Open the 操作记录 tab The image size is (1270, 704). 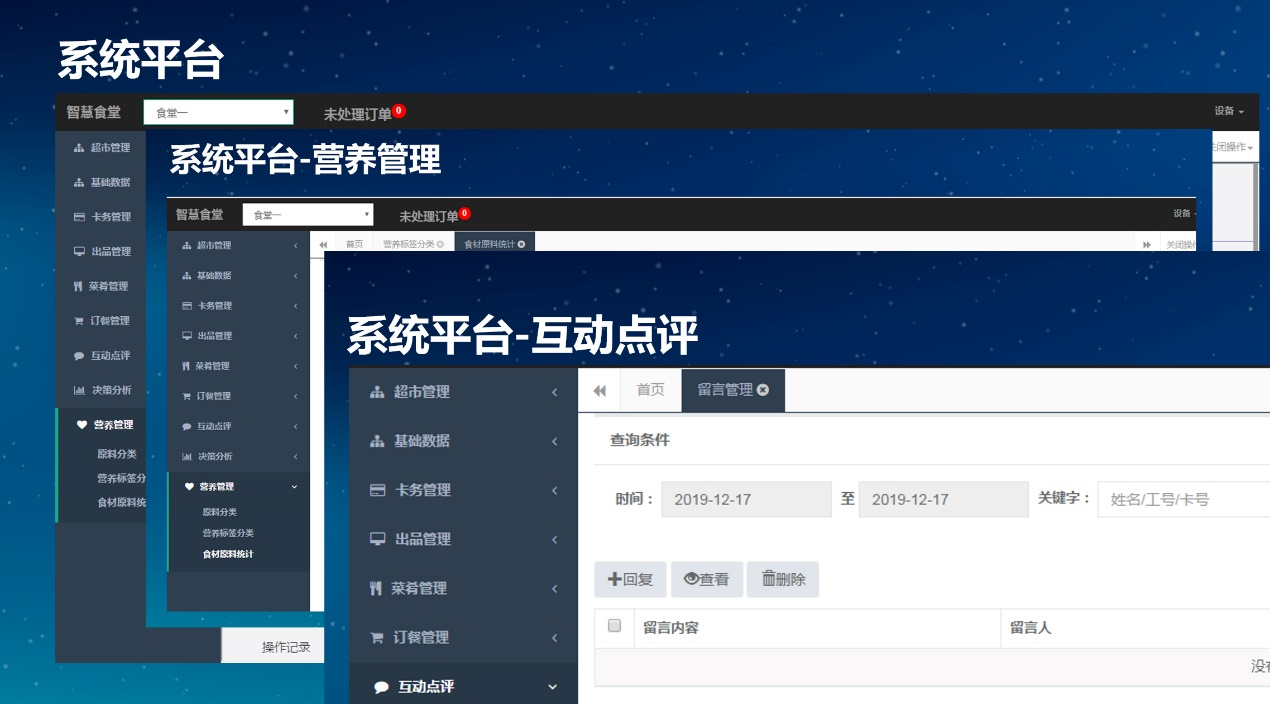(286, 647)
